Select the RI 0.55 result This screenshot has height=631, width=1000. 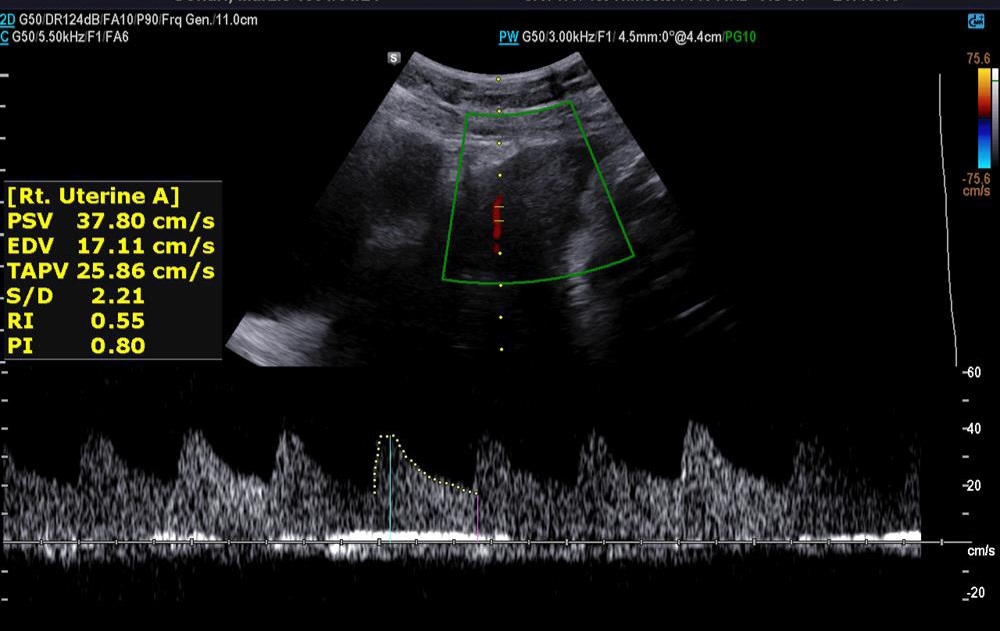pyautogui.click(x=76, y=321)
